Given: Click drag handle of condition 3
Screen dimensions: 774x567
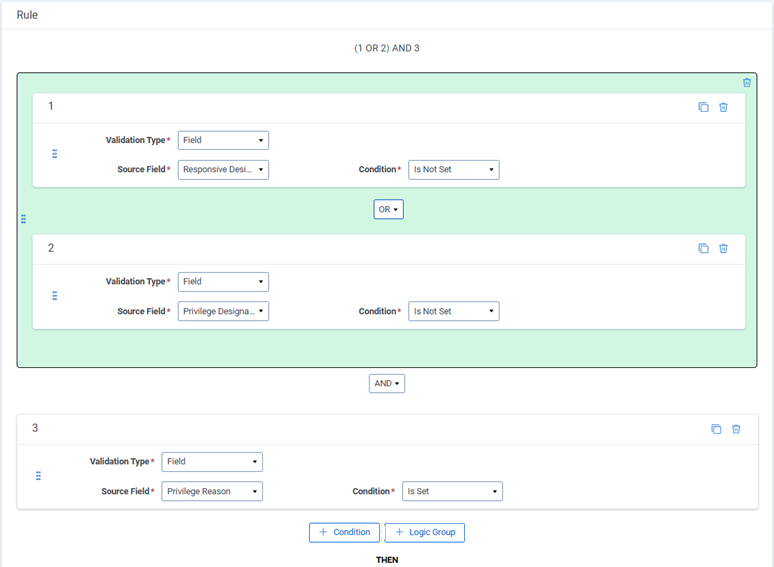Looking at the screenshot, I should point(39,476).
